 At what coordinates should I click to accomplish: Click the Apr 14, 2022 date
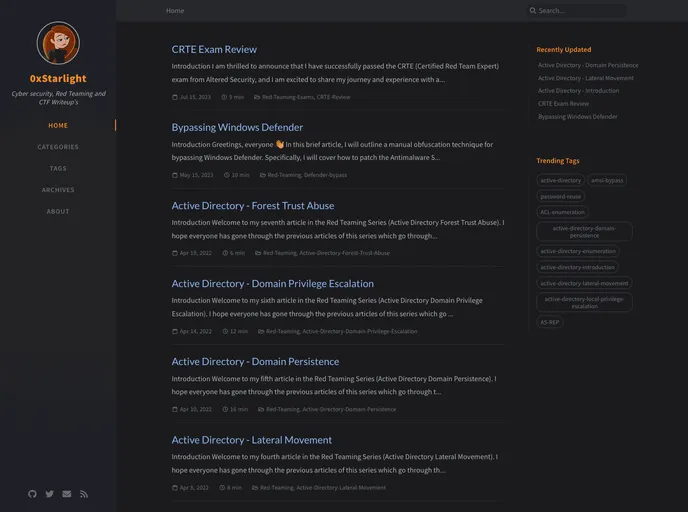coord(196,331)
